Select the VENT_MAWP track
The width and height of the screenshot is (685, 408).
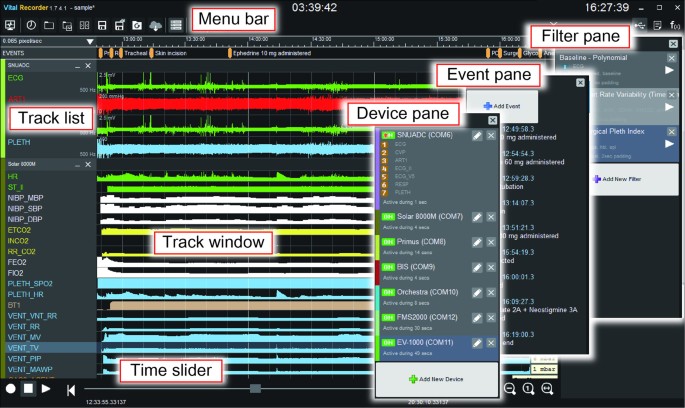pyautogui.click(x=30, y=369)
